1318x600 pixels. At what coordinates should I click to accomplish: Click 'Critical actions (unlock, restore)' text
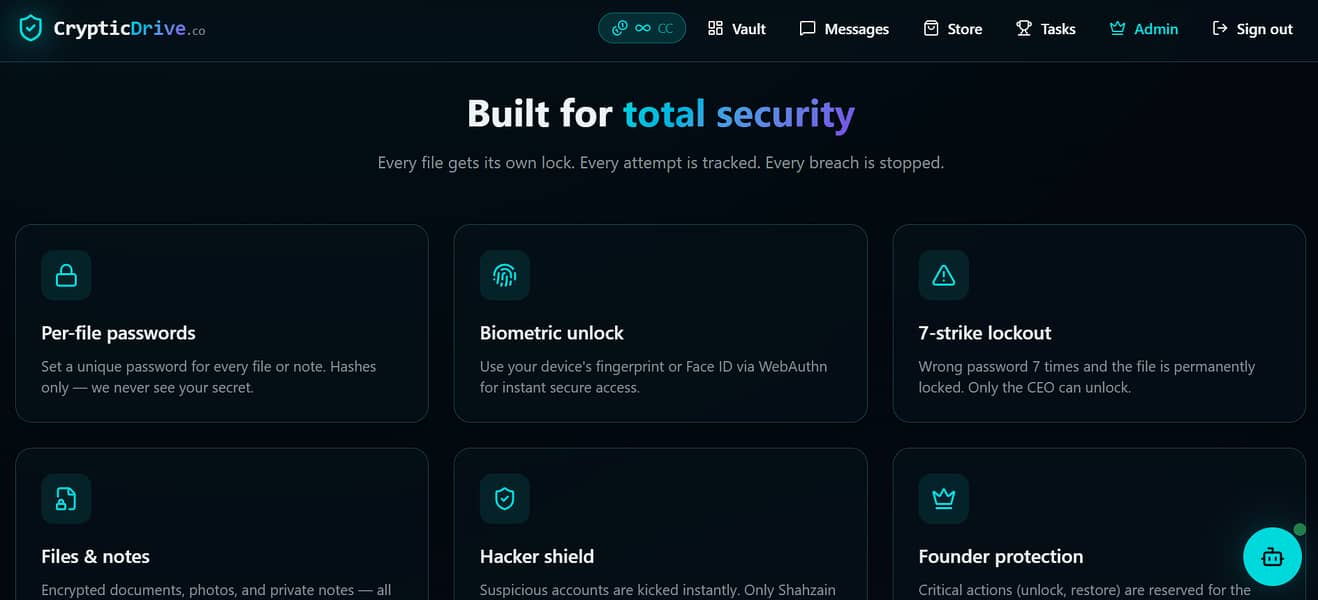click(1085, 590)
